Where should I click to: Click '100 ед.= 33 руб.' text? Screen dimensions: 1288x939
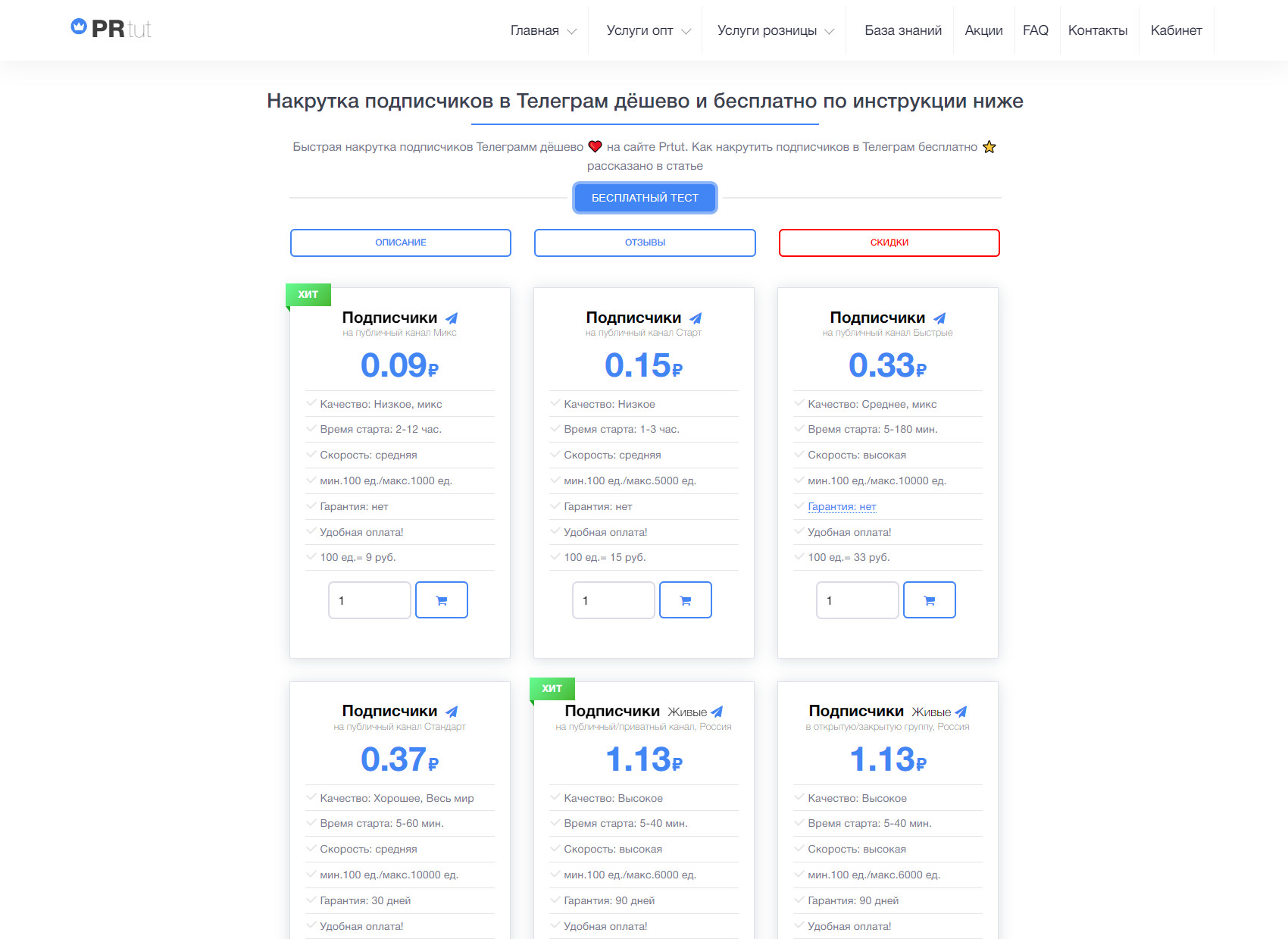tap(849, 557)
